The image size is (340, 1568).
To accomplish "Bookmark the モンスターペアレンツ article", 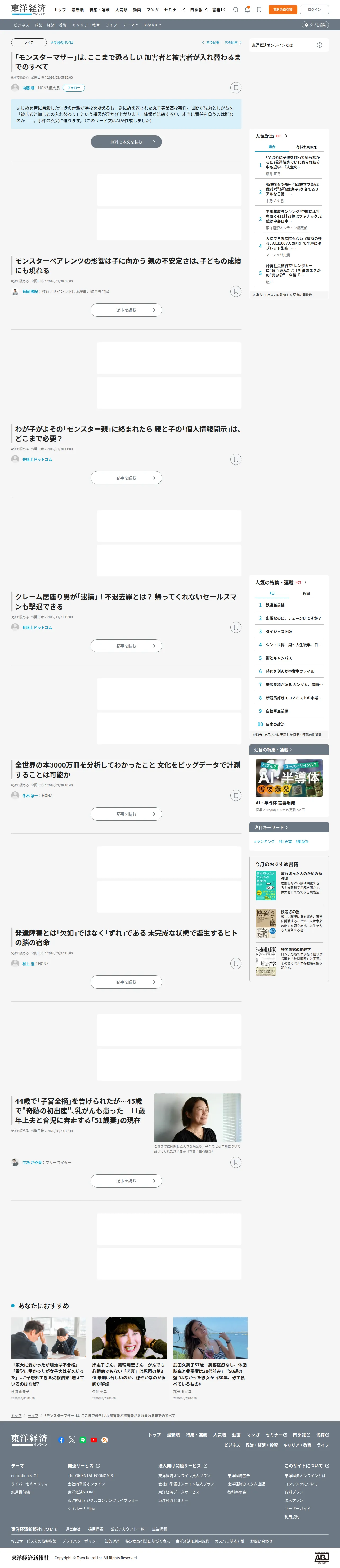I will 236,292.
